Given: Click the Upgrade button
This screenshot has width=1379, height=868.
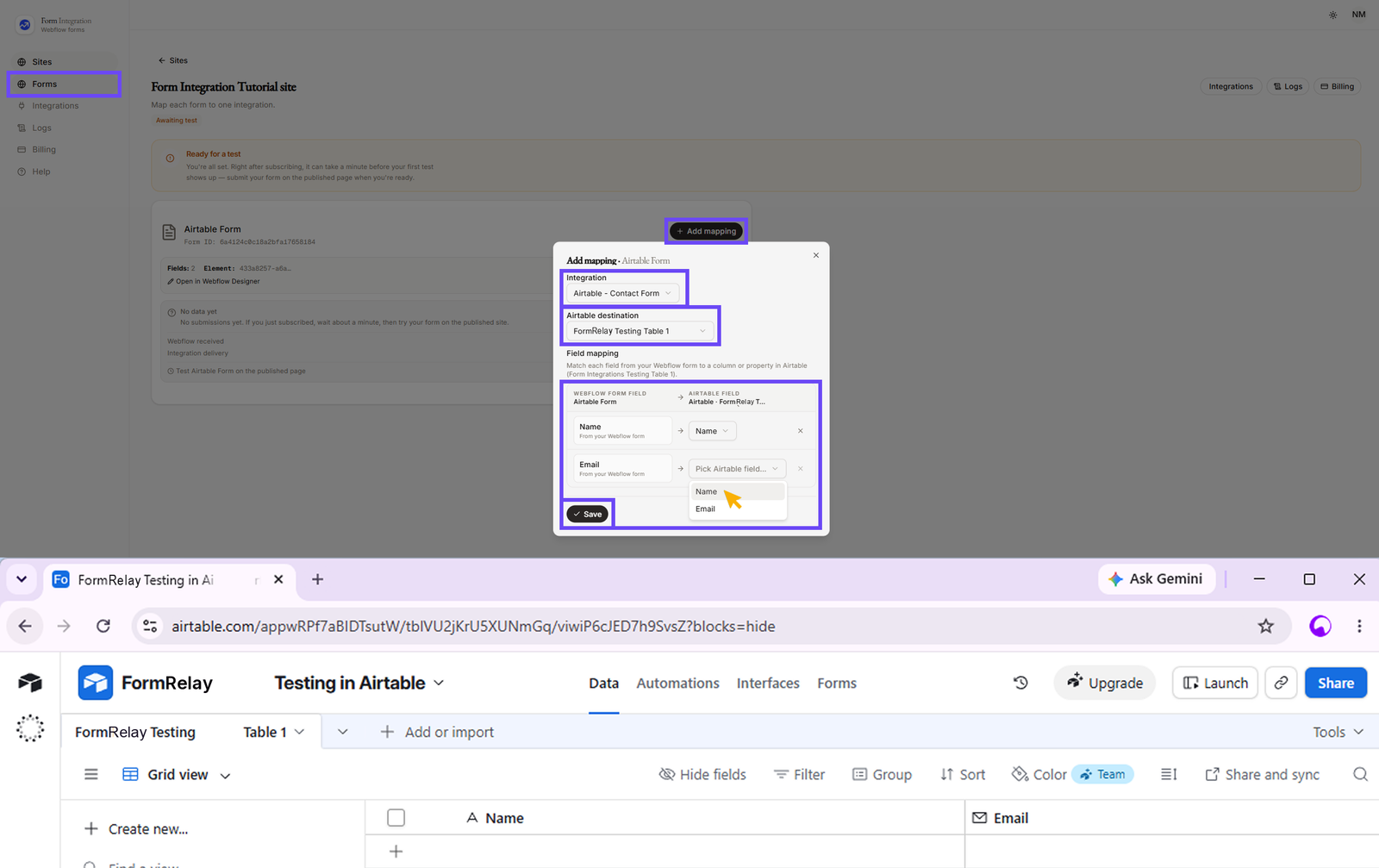Looking at the screenshot, I should 1105,683.
